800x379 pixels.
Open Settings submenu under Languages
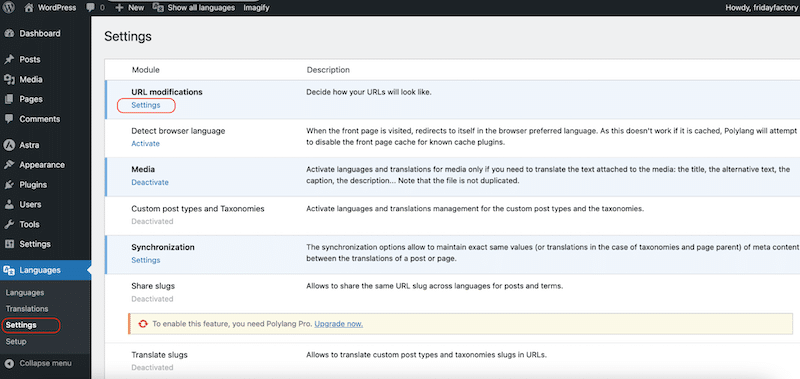pos(21,325)
